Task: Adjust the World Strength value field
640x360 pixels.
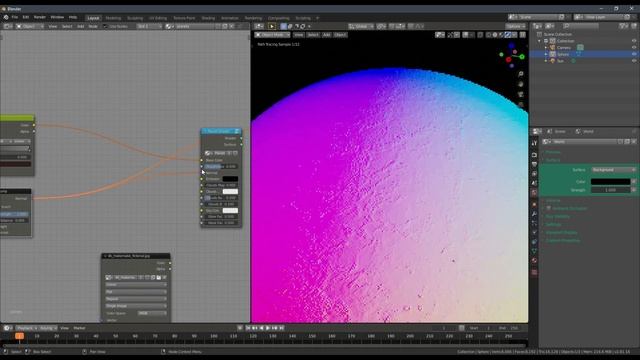Action: click(611, 190)
